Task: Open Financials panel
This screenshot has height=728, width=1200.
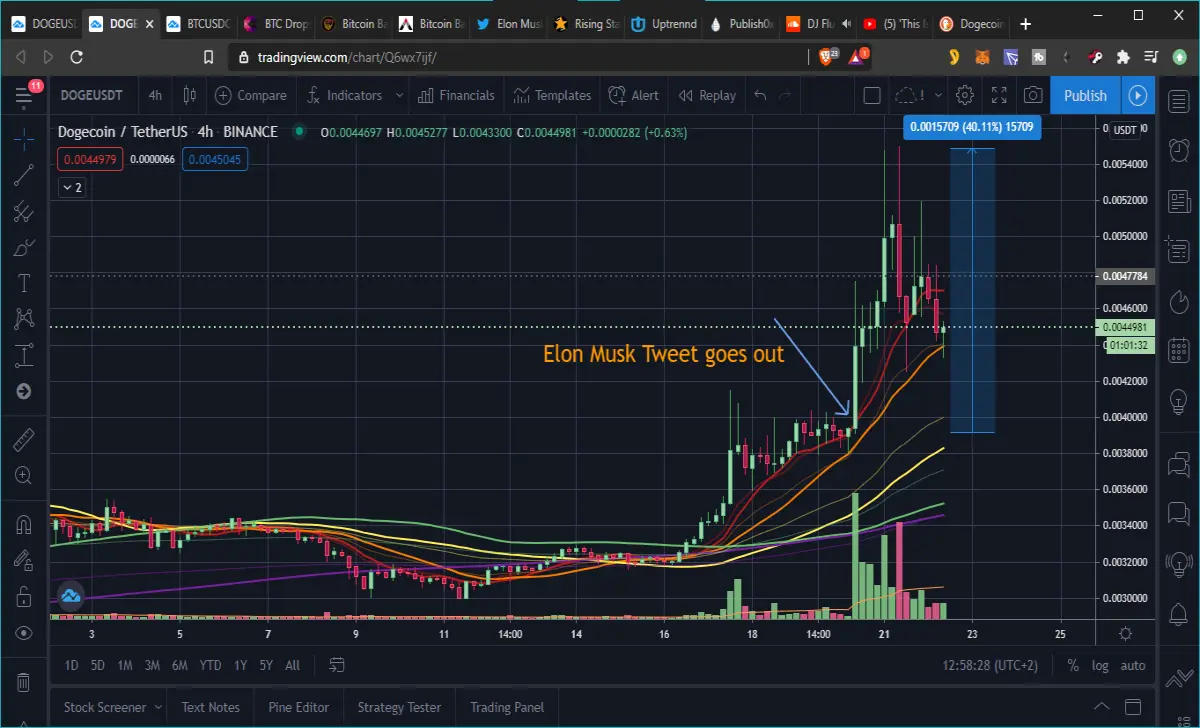Action: [456, 96]
